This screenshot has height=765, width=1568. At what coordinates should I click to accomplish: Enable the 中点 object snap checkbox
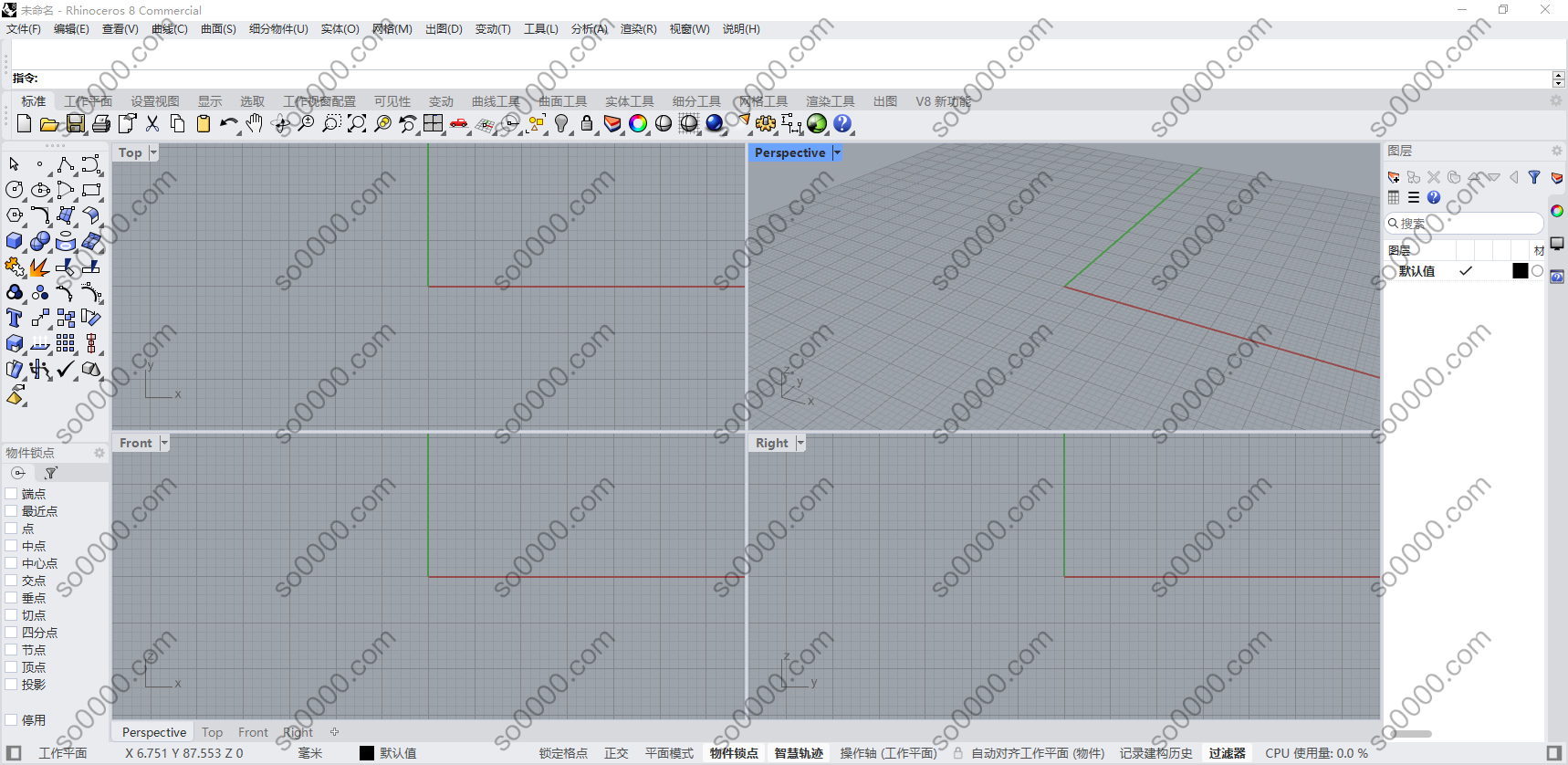pos(11,546)
